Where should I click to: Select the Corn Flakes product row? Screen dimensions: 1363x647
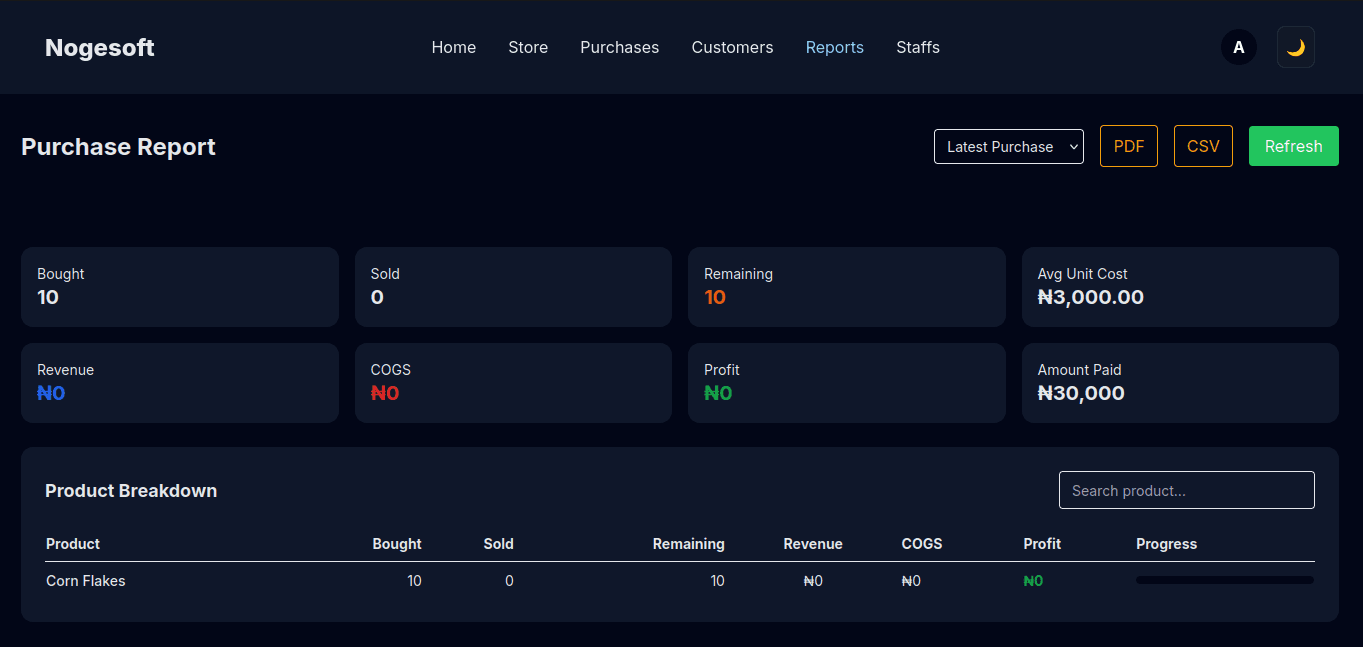click(86, 581)
